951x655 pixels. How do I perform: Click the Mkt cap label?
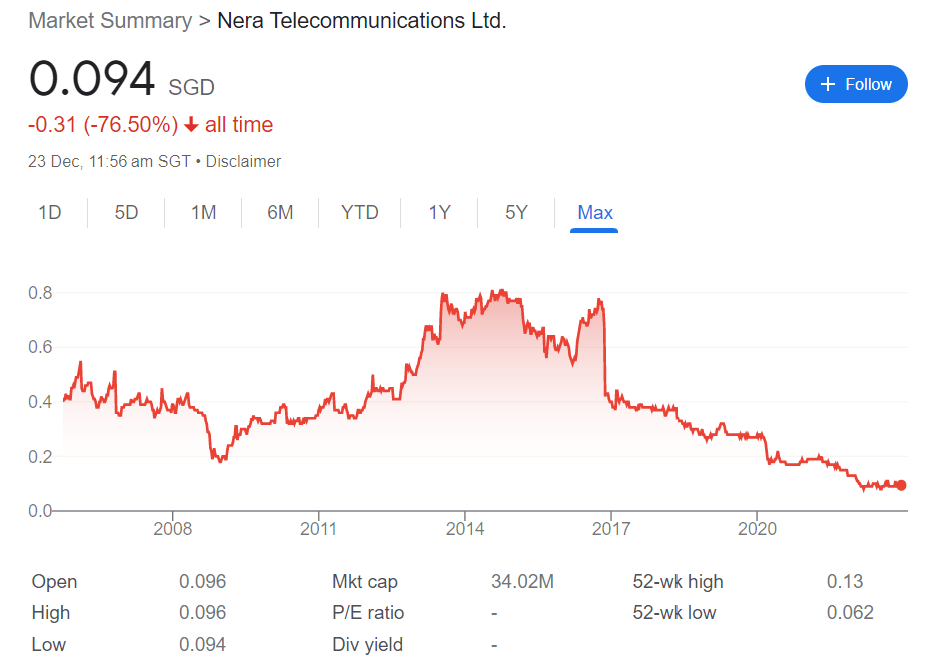(x=365, y=582)
